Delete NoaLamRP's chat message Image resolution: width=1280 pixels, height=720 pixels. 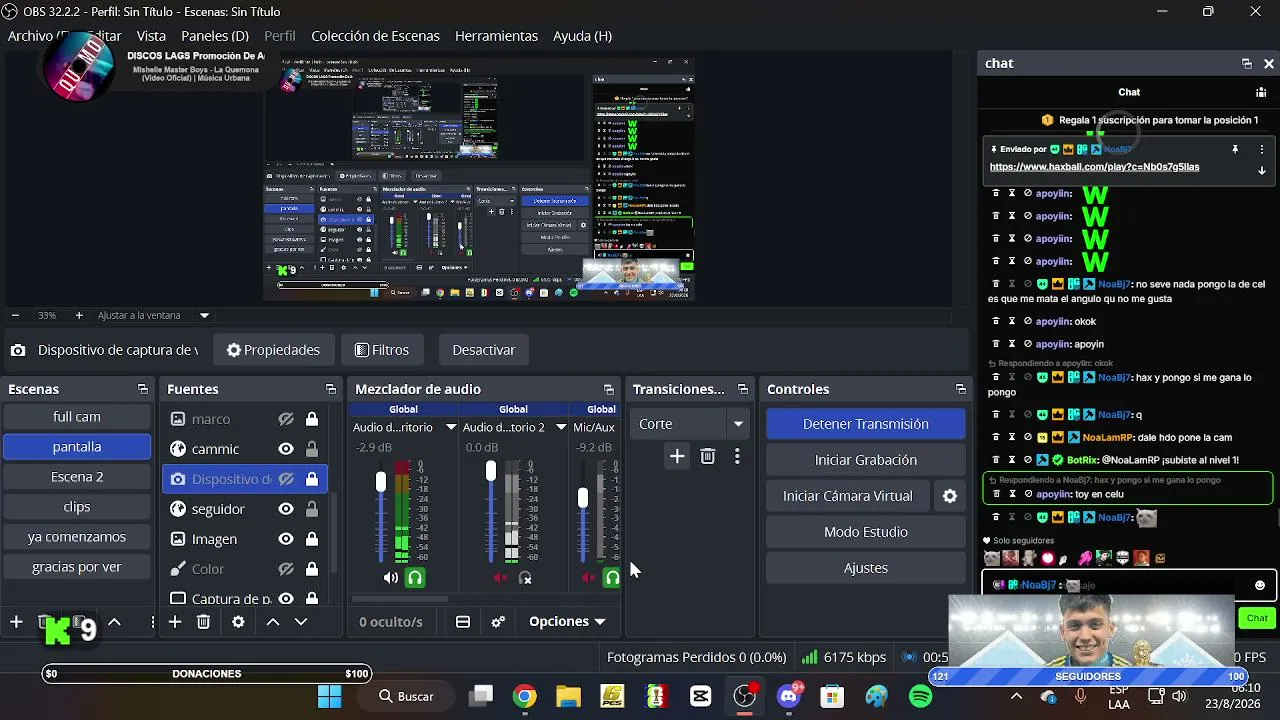pyautogui.click(x=996, y=437)
